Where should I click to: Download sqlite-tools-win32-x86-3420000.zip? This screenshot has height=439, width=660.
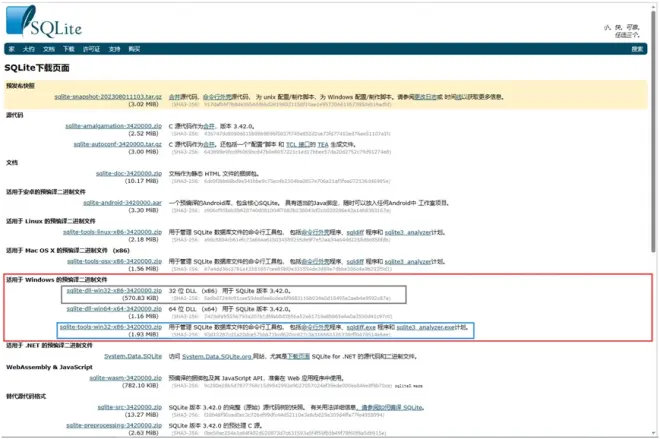pyautogui.click(x=111, y=327)
